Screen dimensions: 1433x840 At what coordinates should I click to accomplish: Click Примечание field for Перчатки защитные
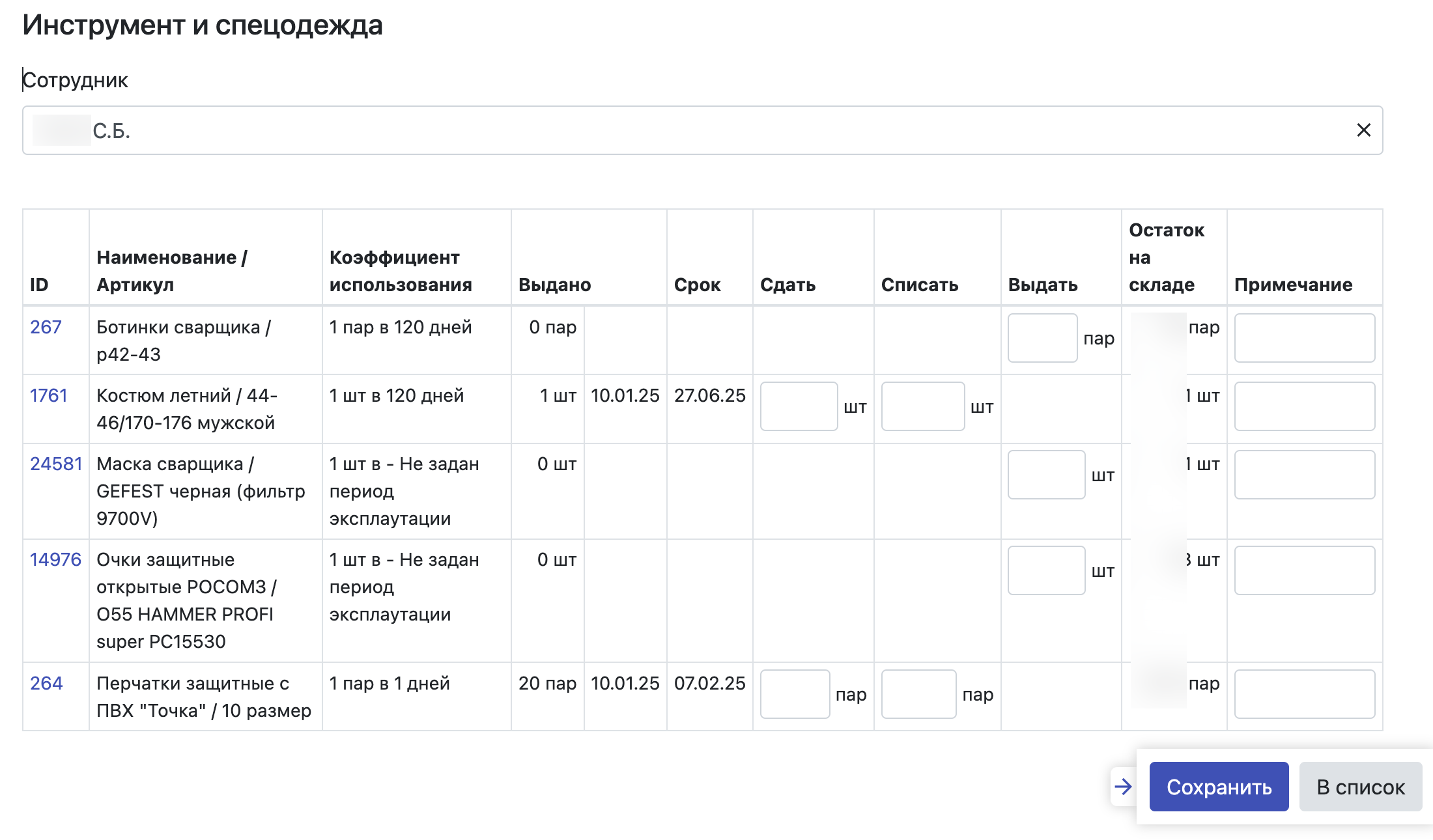[1304, 694]
